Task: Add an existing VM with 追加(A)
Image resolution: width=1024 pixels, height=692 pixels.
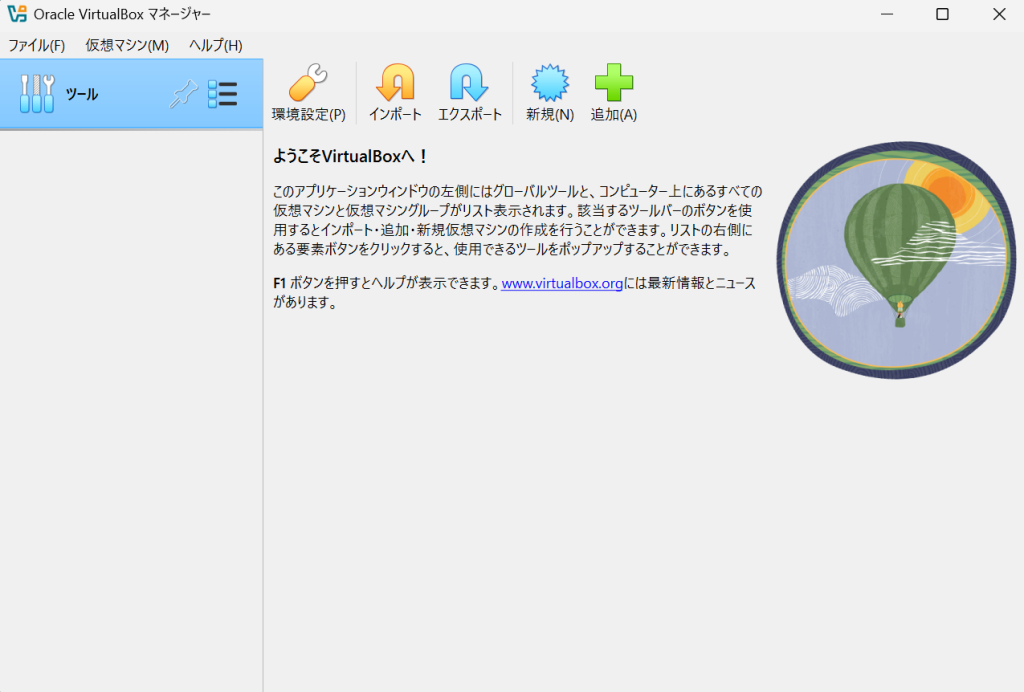Action: [x=613, y=93]
